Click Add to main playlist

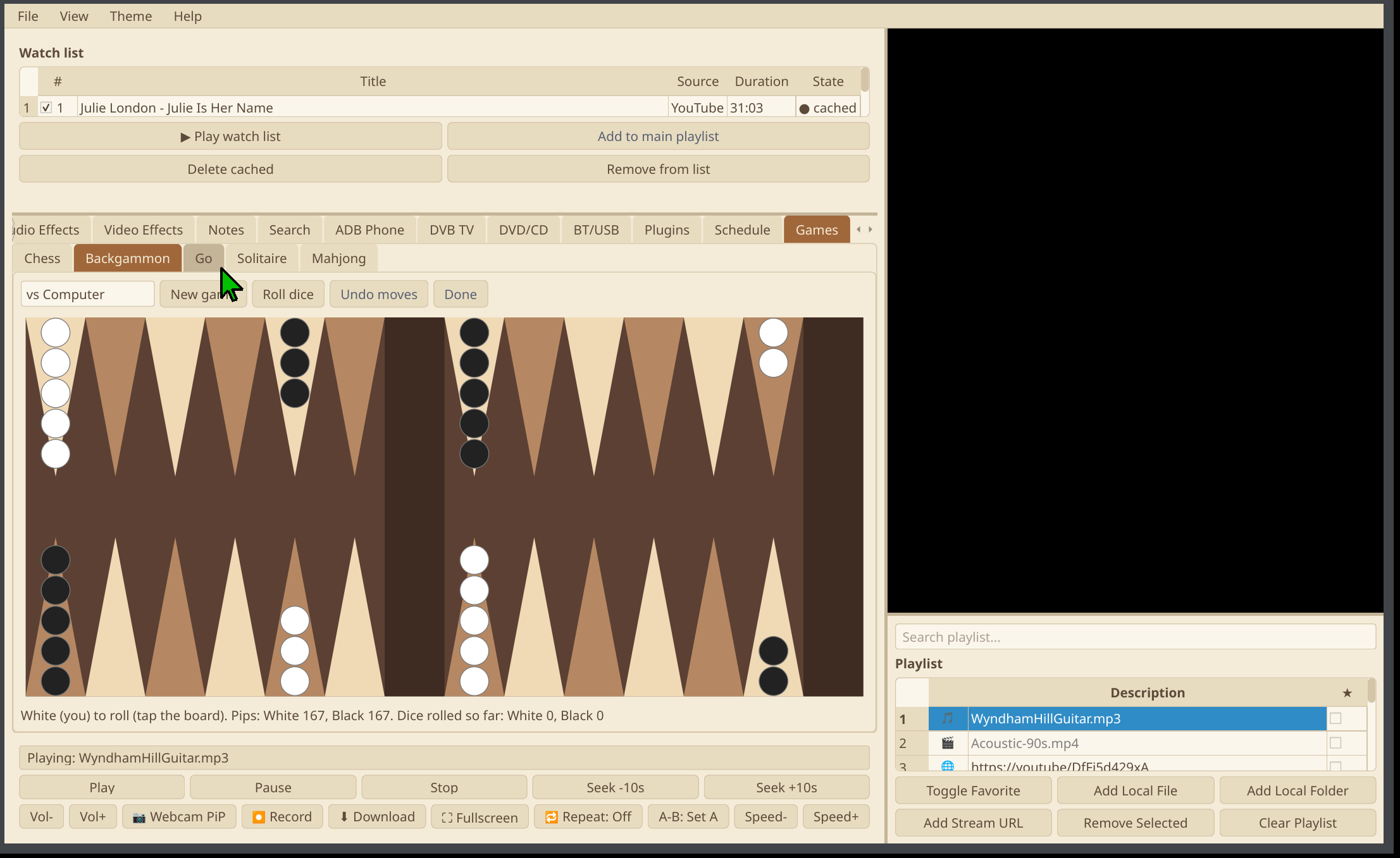[658, 136]
